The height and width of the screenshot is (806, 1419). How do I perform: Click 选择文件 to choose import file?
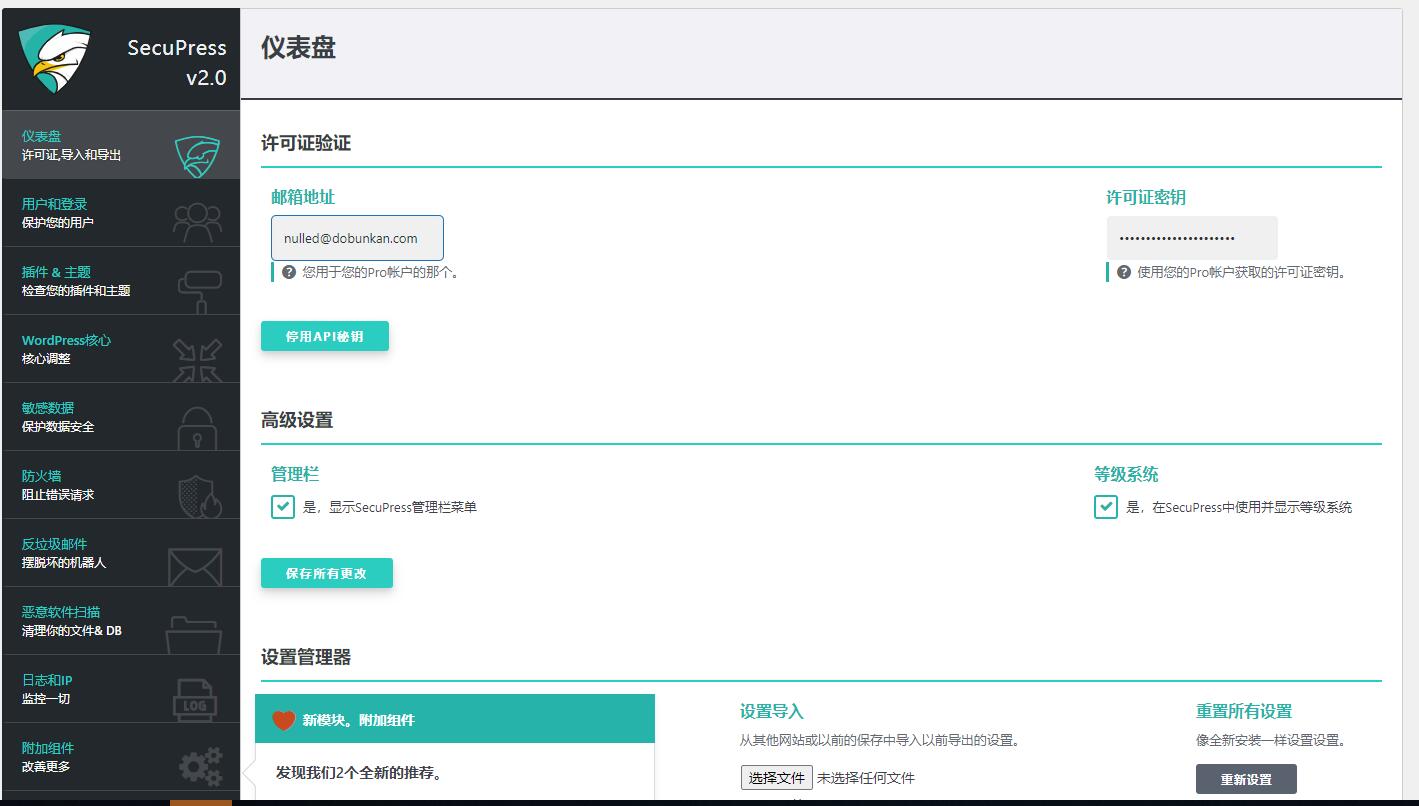777,778
